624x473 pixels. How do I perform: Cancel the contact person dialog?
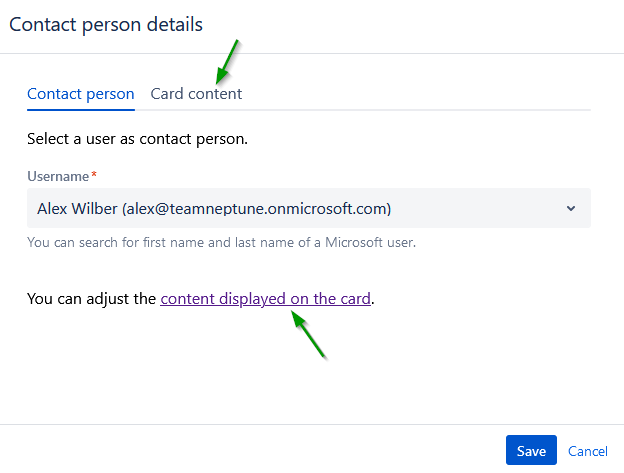pos(588,451)
